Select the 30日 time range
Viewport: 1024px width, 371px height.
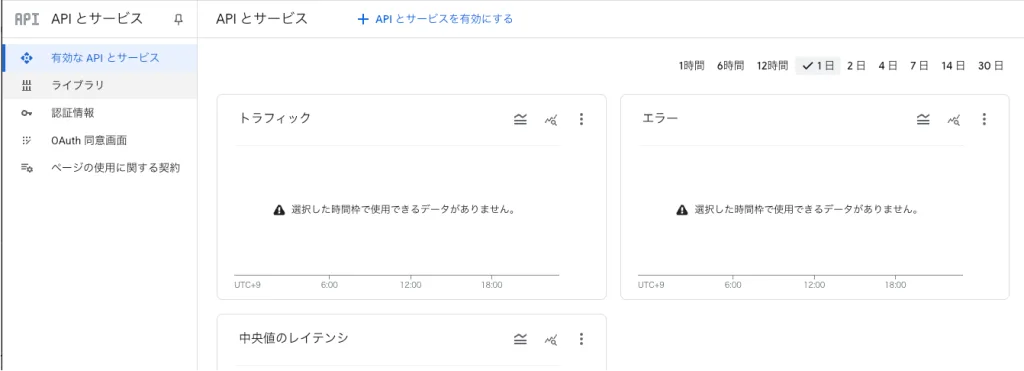(991, 66)
